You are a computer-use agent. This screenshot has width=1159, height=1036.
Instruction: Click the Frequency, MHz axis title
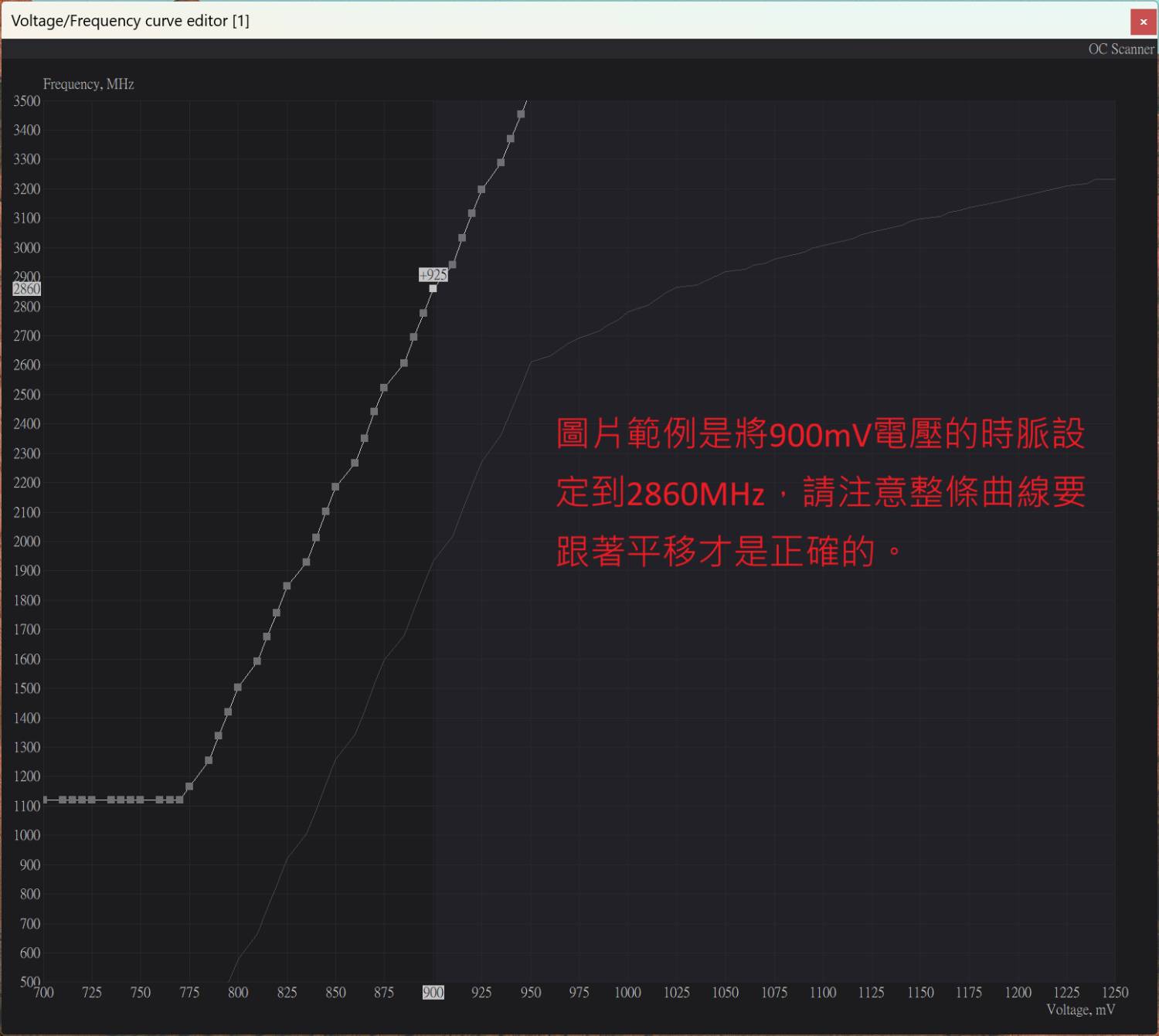(x=88, y=83)
